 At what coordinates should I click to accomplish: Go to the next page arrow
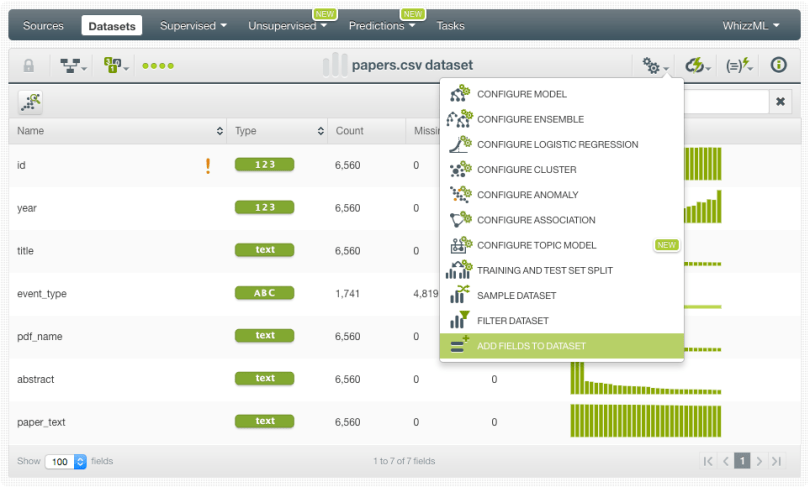[759, 461]
